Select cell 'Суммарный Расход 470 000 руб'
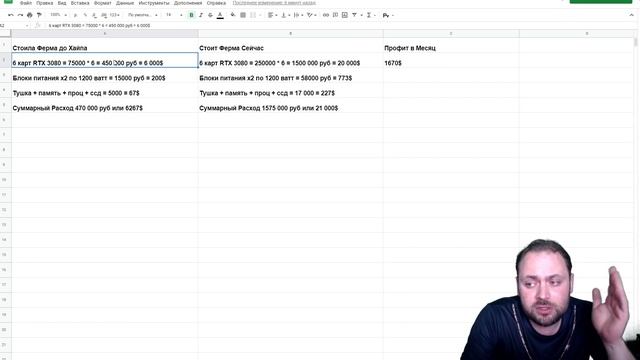This screenshot has height=360, width=640. pos(105,105)
